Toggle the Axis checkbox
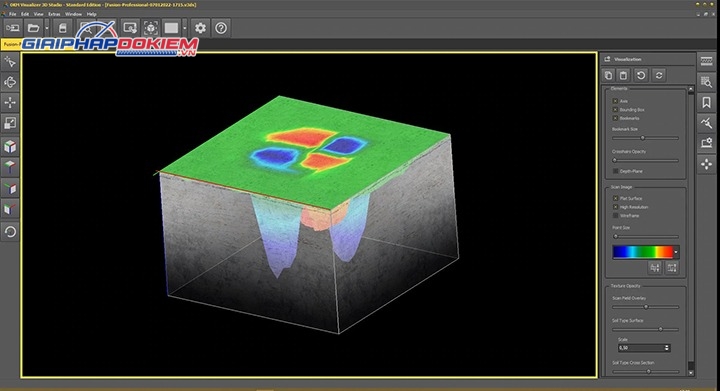 [615, 101]
